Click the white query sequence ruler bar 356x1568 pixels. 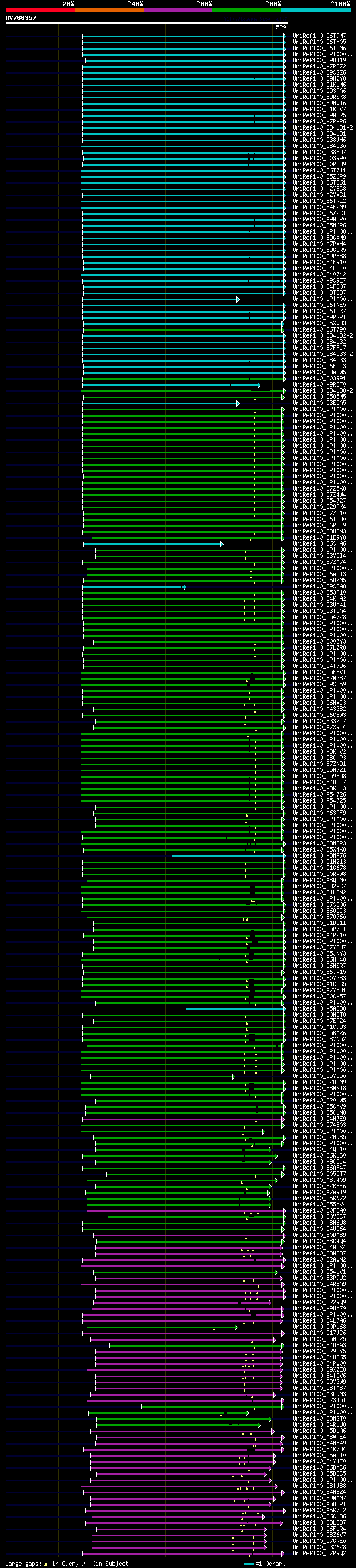[147, 23]
